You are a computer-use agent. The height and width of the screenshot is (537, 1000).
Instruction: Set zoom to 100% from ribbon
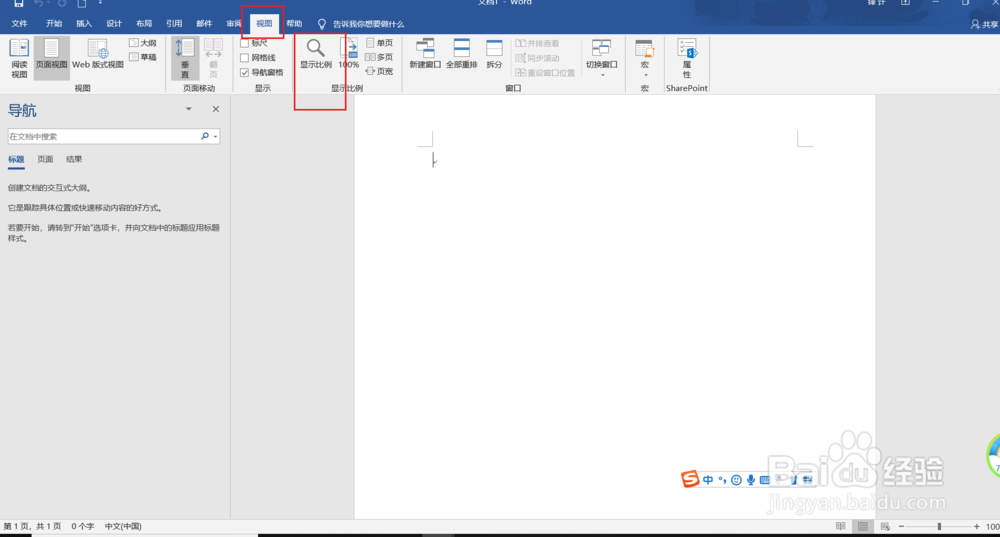coord(348,54)
